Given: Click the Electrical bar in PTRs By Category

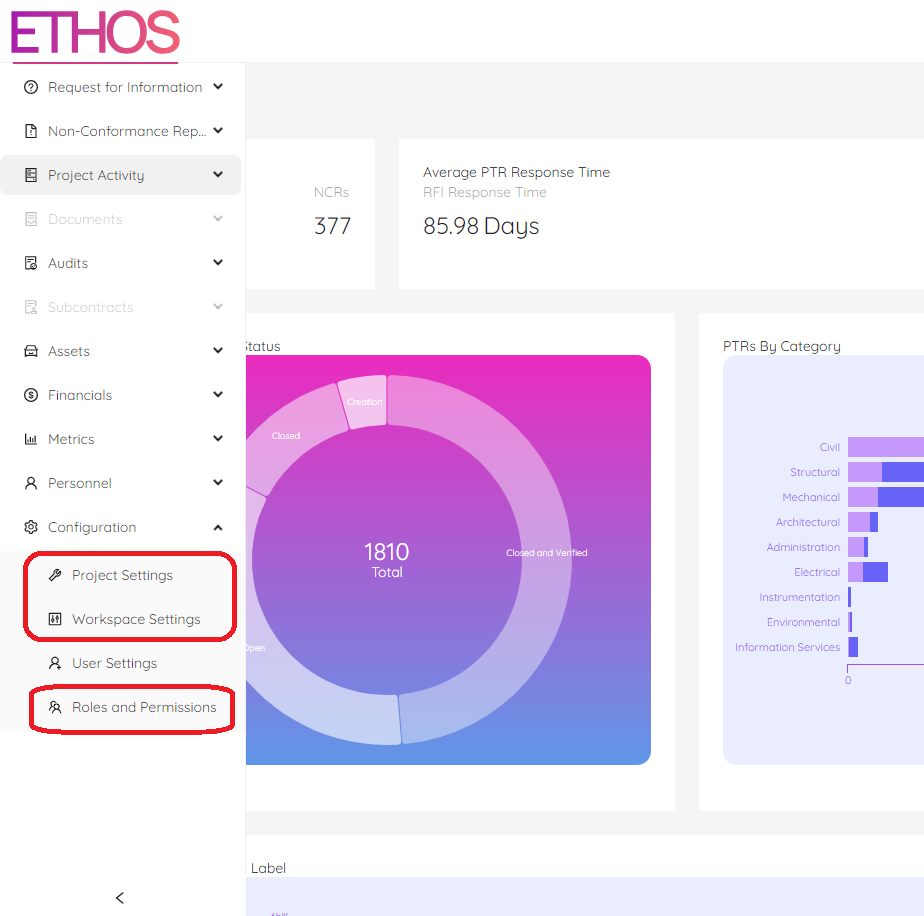Looking at the screenshot, I should (x=868, y=572).
